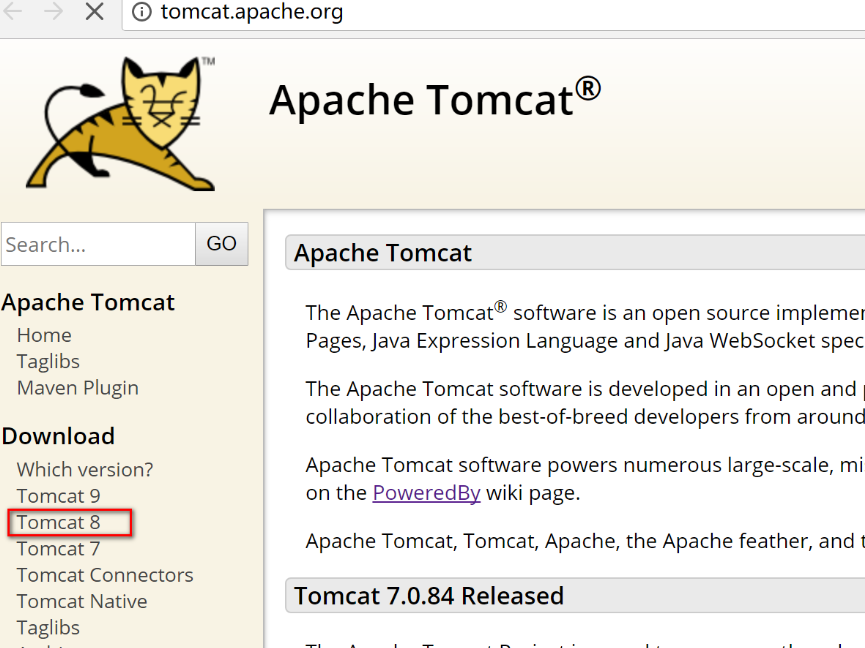865x648 pixels.
Task: Click the address bar showing tomcat.apache.org
Action: pos(493,12)
